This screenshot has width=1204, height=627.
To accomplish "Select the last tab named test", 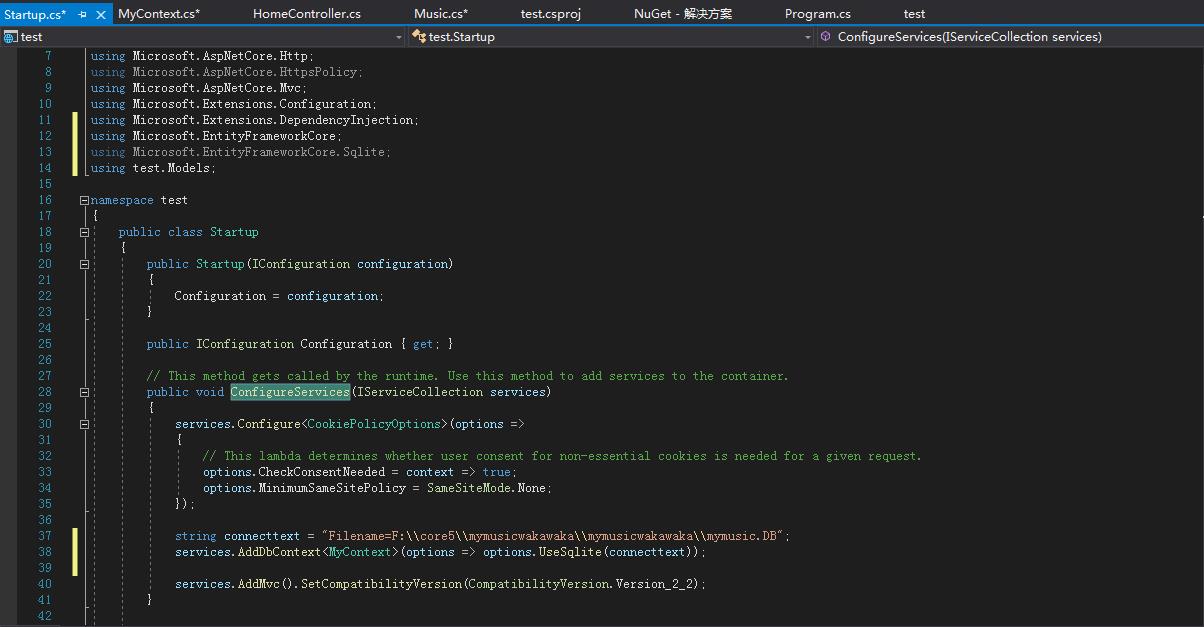I will click(914, 14).
